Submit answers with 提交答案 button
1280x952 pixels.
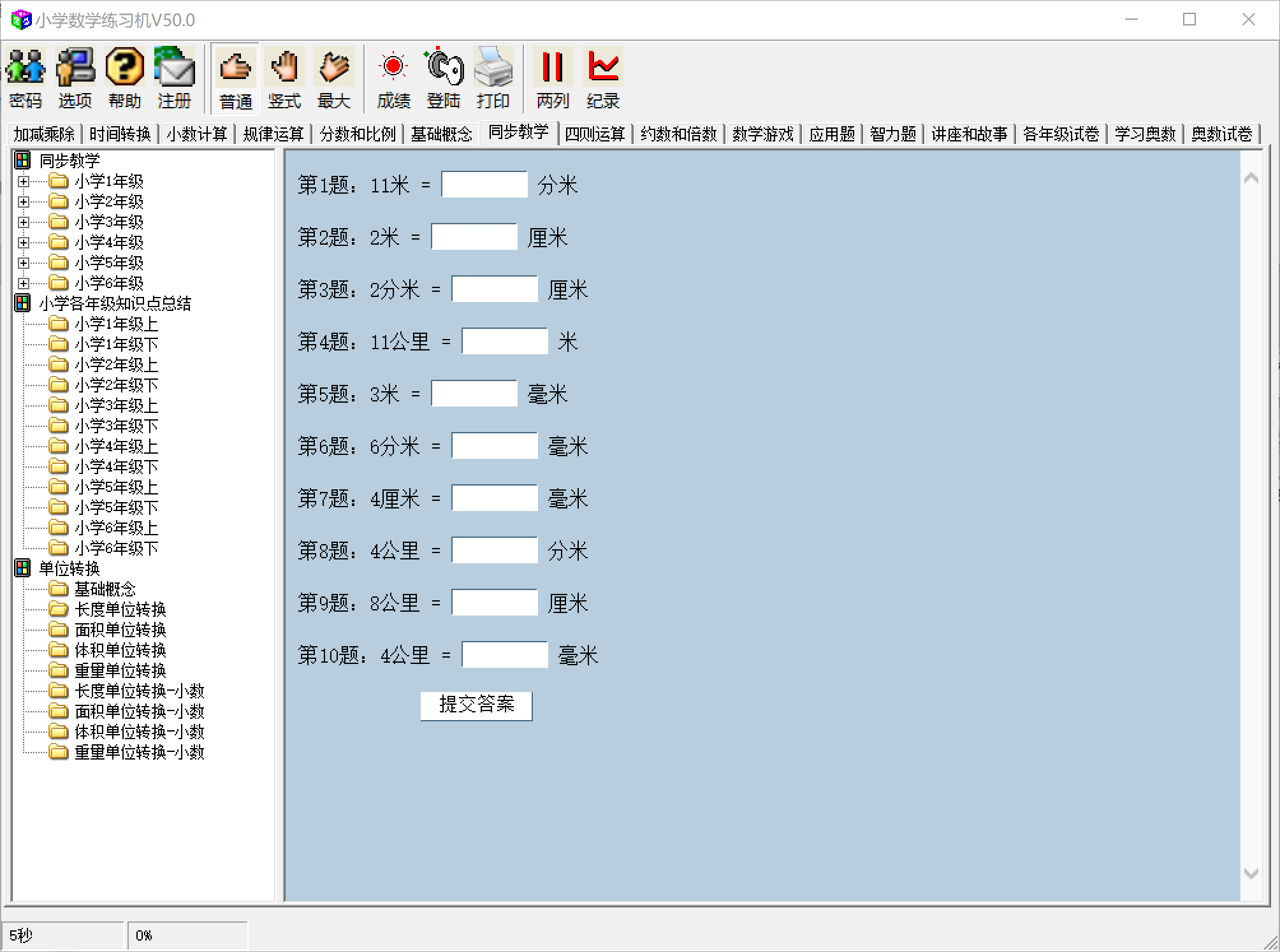tap(476, 705)
